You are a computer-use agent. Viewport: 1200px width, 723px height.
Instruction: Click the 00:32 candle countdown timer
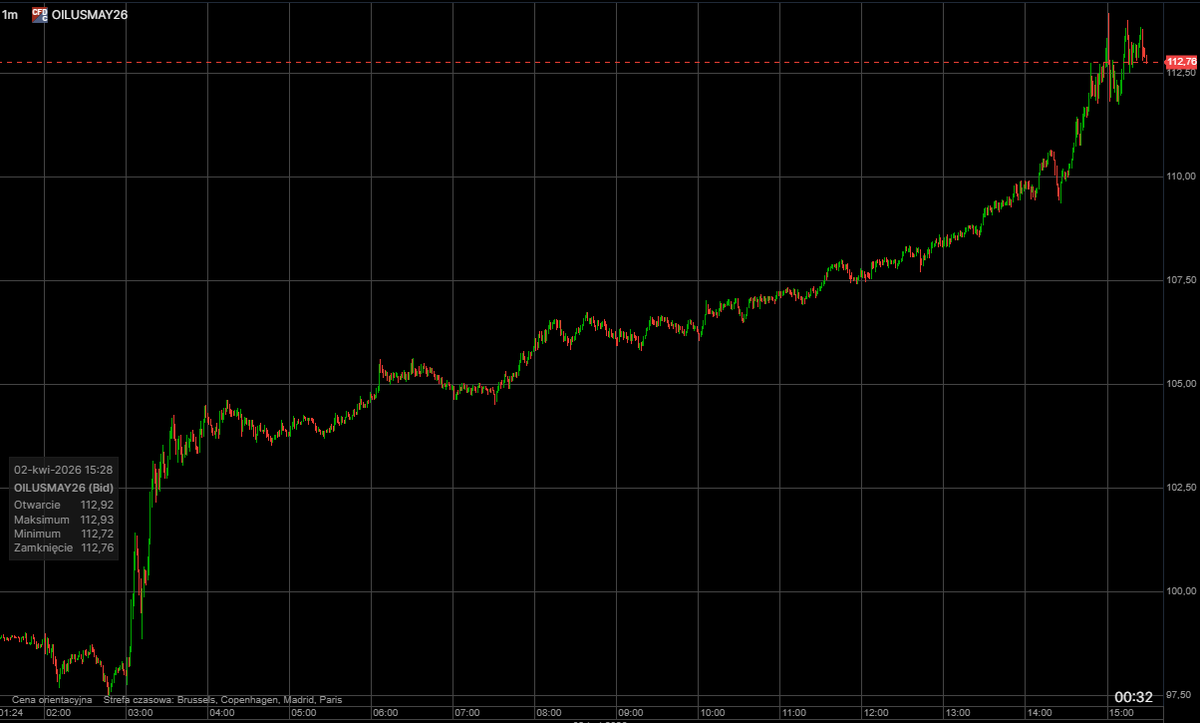click(x=1134, y=697)
